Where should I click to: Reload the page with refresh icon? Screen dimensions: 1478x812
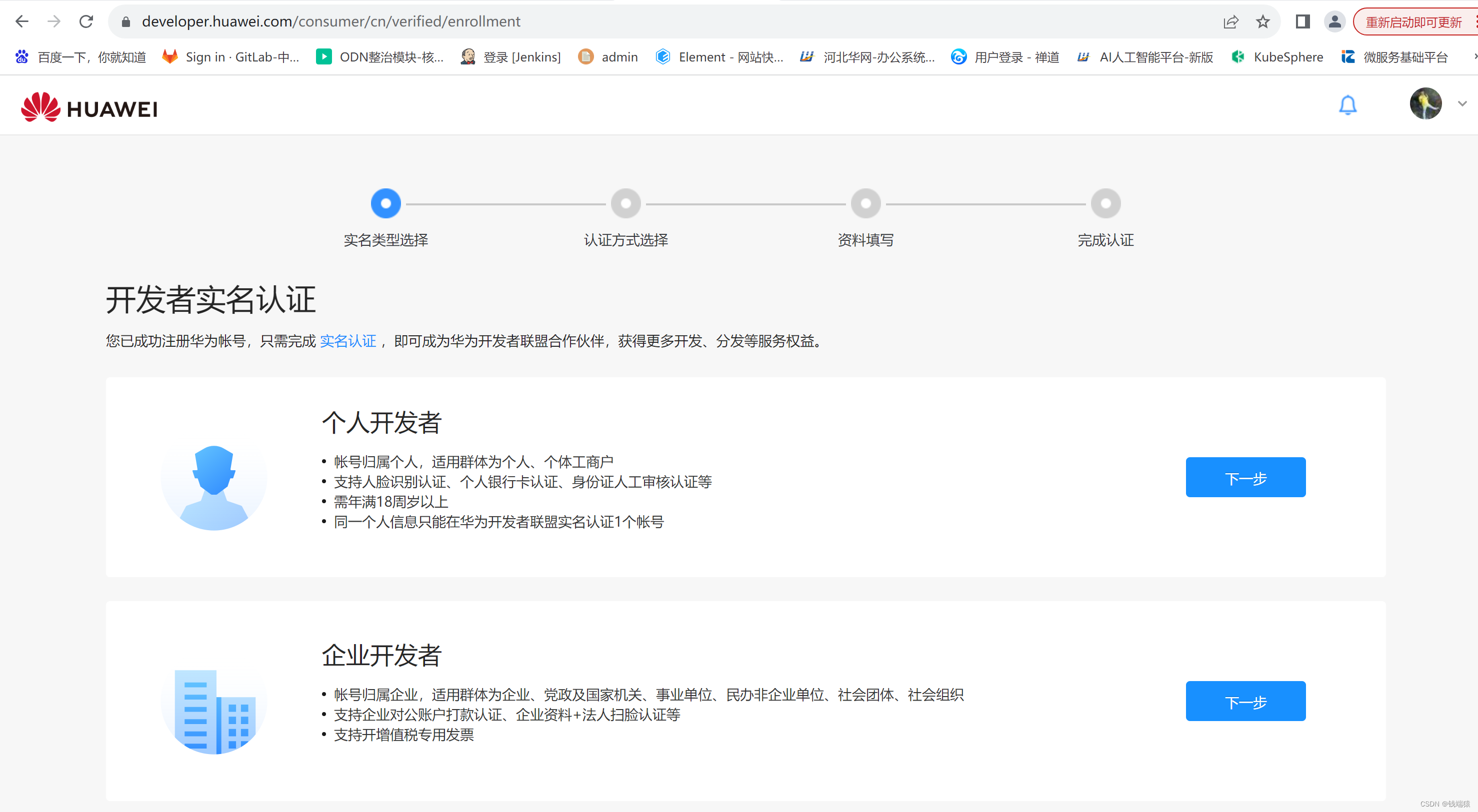(x=86, y=22)
